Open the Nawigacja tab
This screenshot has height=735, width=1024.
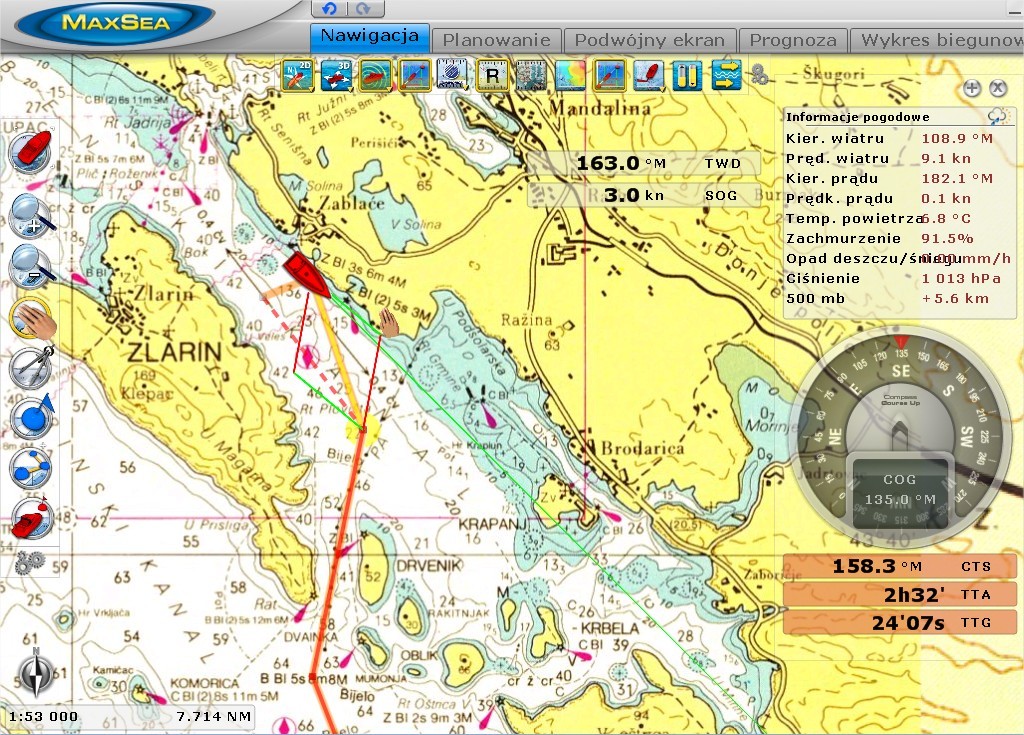(x=370, y=37)
